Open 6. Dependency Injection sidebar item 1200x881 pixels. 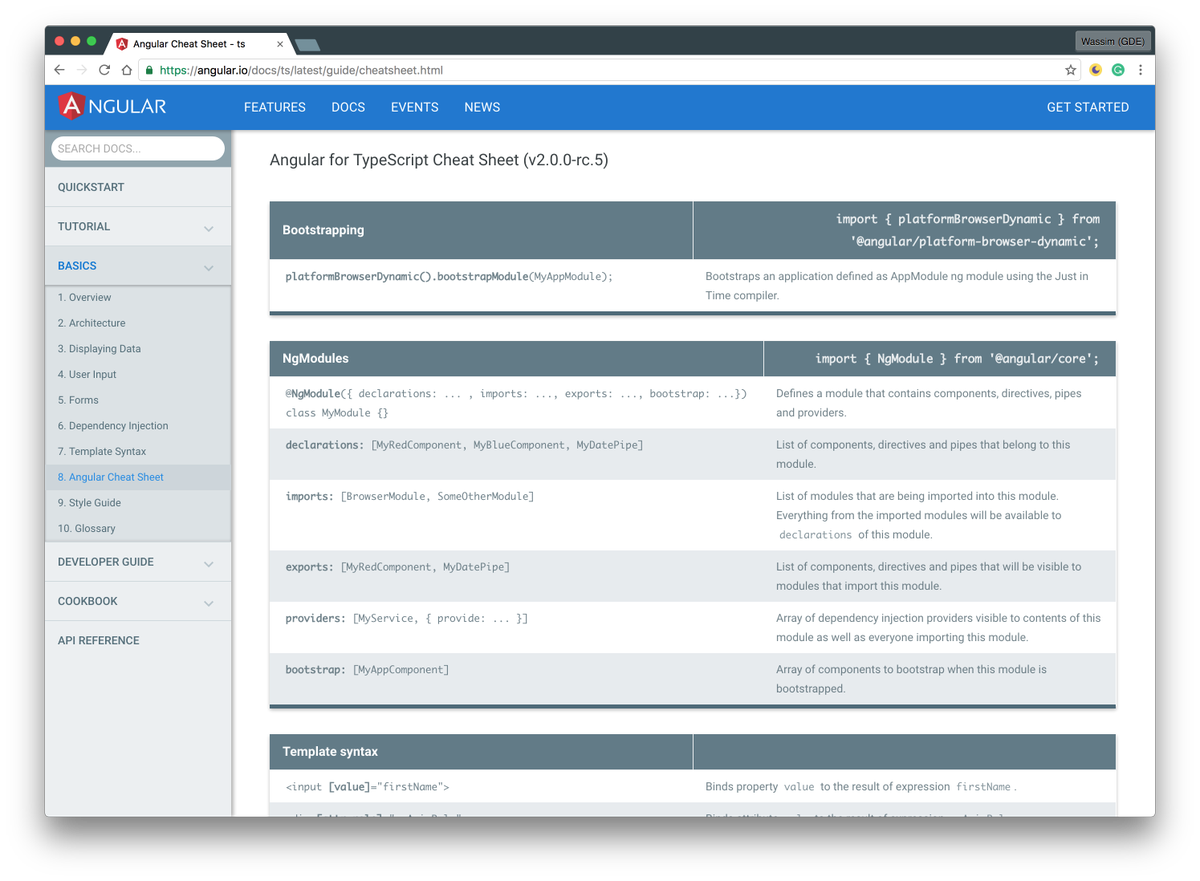[138, 426]
